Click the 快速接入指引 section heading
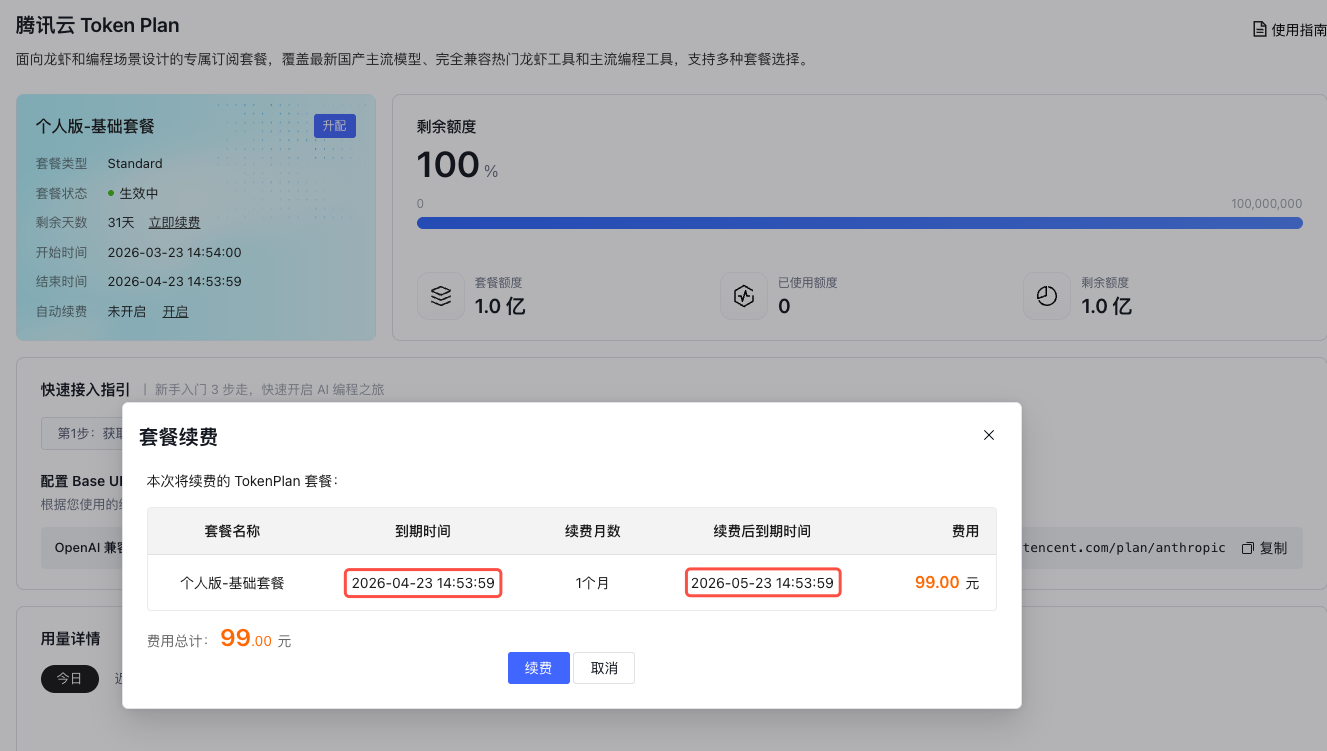Viewport: 1327px width, 751px height. click(x=86, y=389)
